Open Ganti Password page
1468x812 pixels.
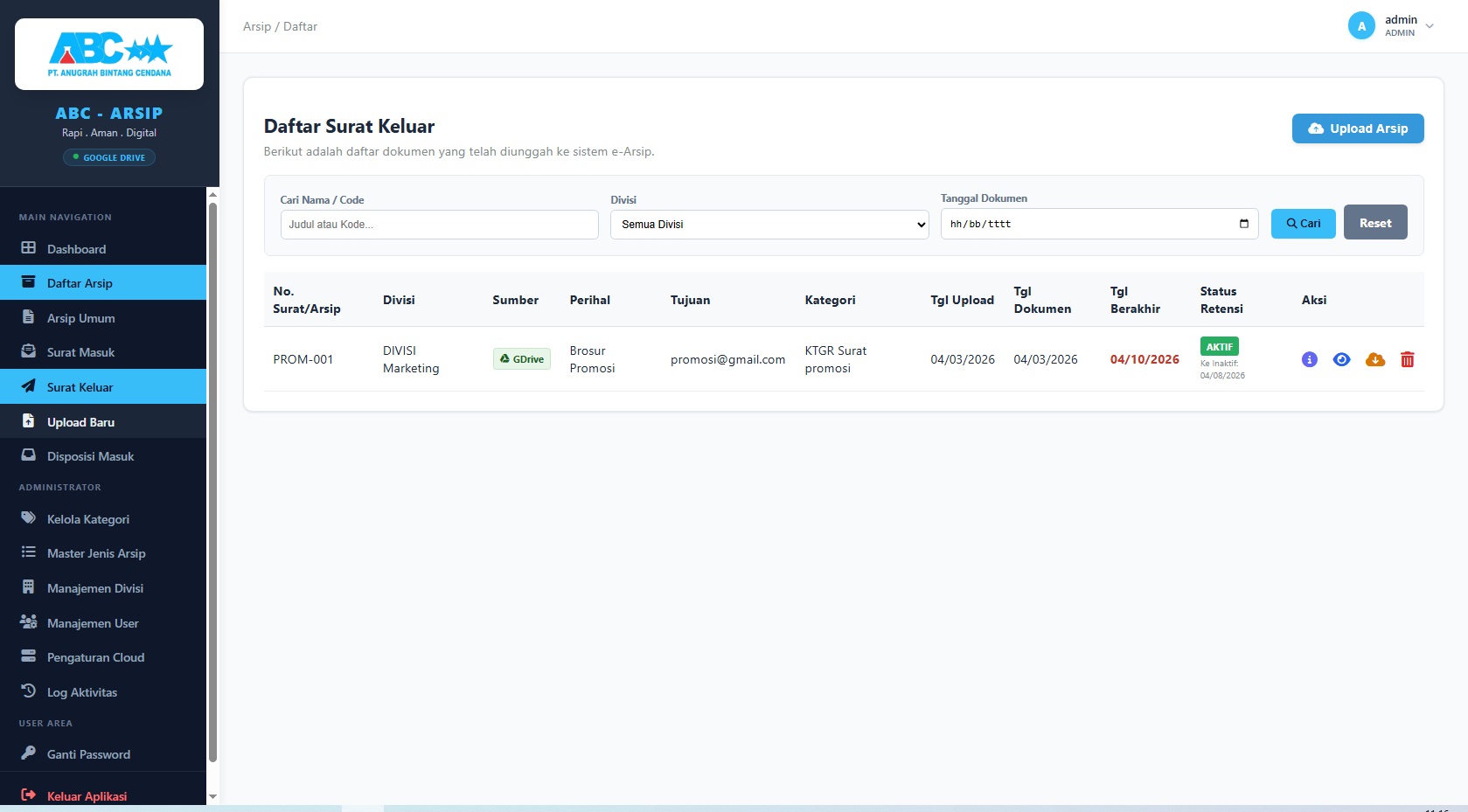click(103, 753)
